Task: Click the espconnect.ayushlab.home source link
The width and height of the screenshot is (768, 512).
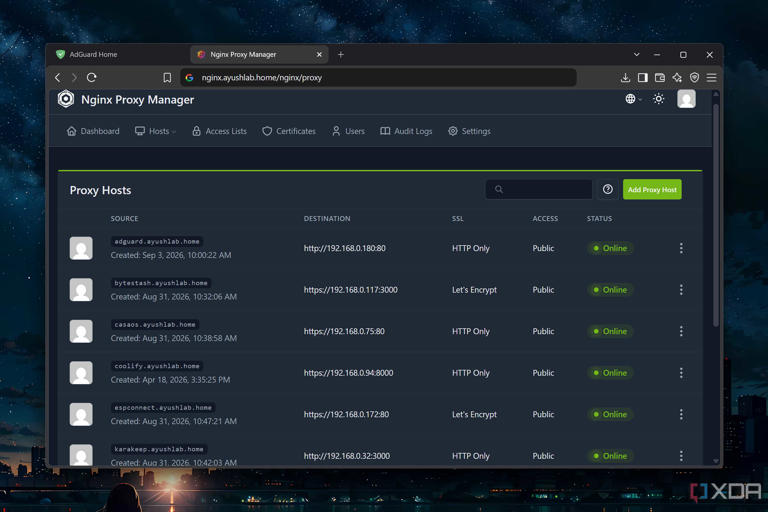Action: (163, 408)
